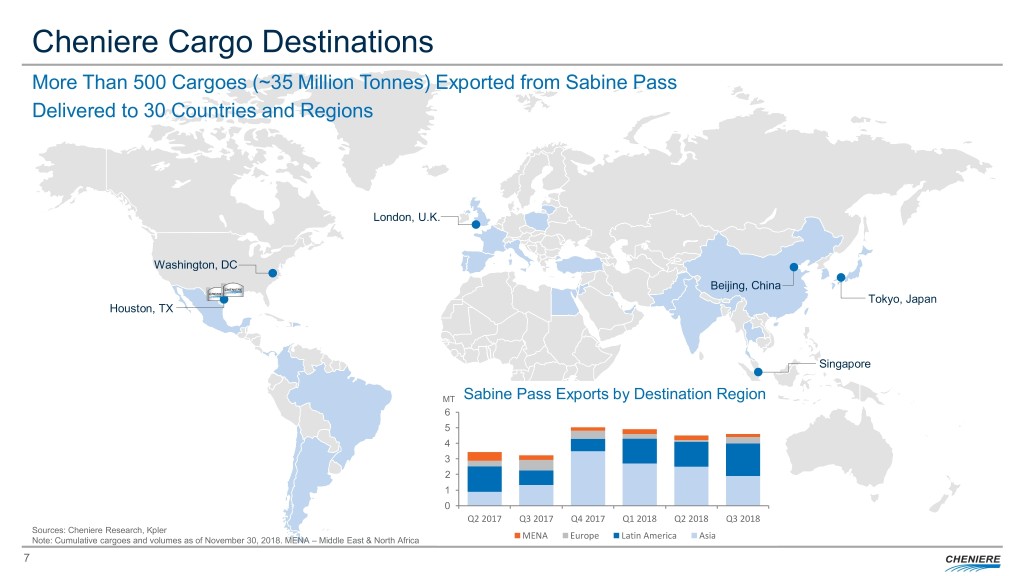Click the Houston, TX location marker
Image resolution: width=1024 pixels, height=576 pixels.
(x=224, y=299)
